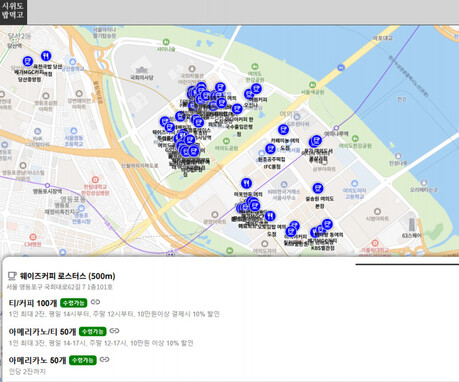The width and height of the screenshot is (459, 382).
Task: Select the coffee marker above 메가MGC커피 당산중앙점
Action: 28,61
